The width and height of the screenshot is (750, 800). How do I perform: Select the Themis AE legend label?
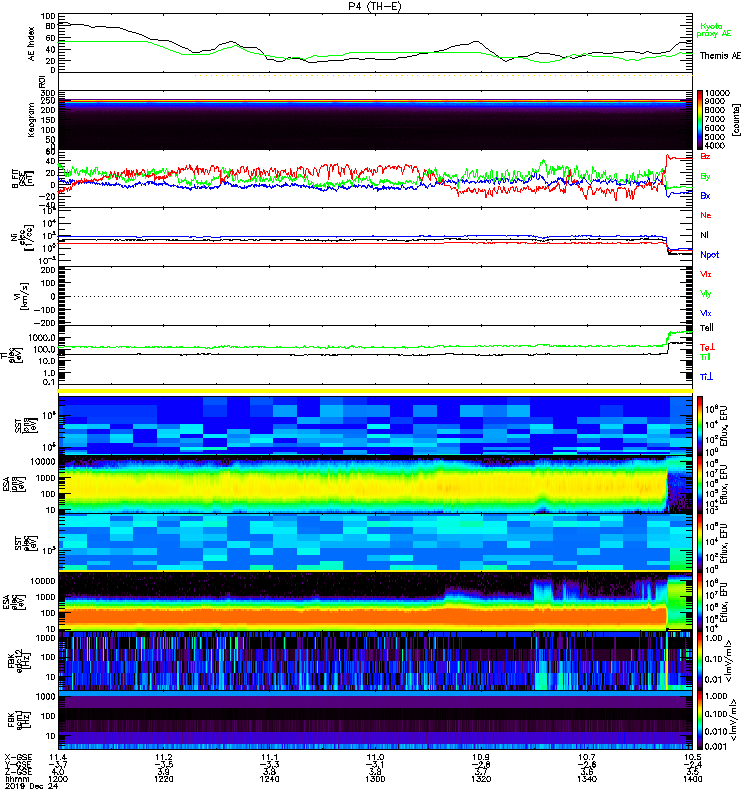(x=720, y=56)
